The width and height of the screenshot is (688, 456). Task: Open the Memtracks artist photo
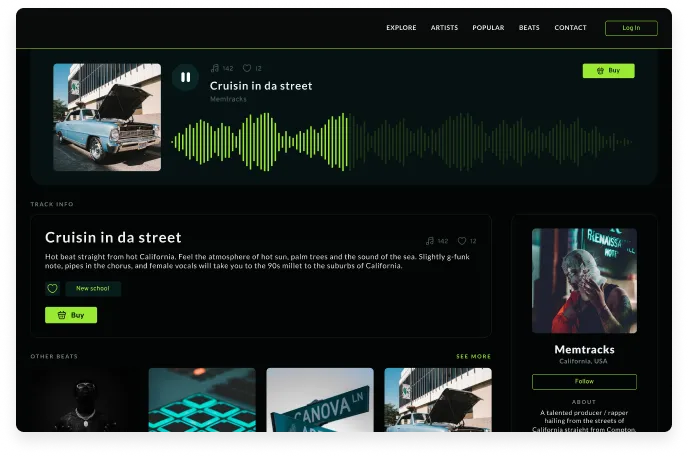584,280
